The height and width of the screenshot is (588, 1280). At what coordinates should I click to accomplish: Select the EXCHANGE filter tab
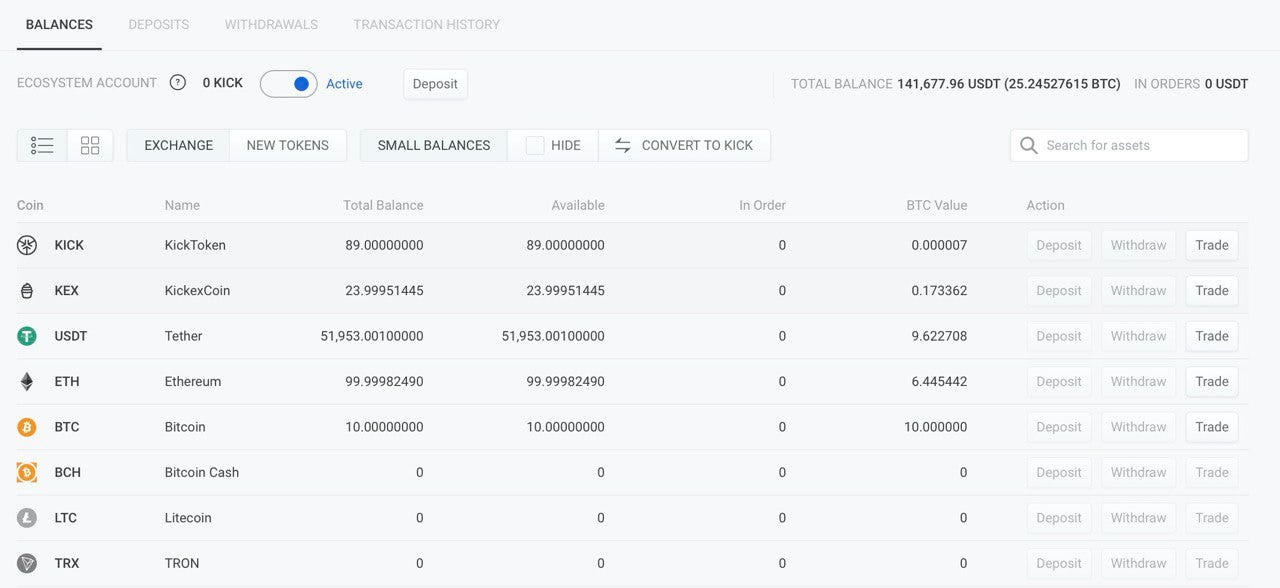(x=178, y=145)
